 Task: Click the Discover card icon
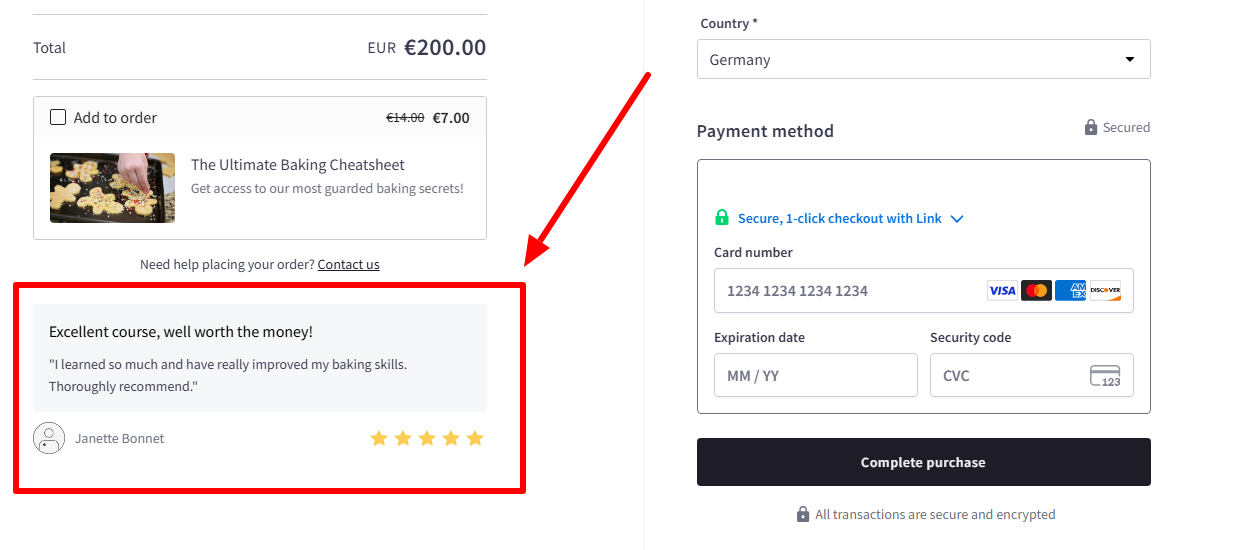1105,291
